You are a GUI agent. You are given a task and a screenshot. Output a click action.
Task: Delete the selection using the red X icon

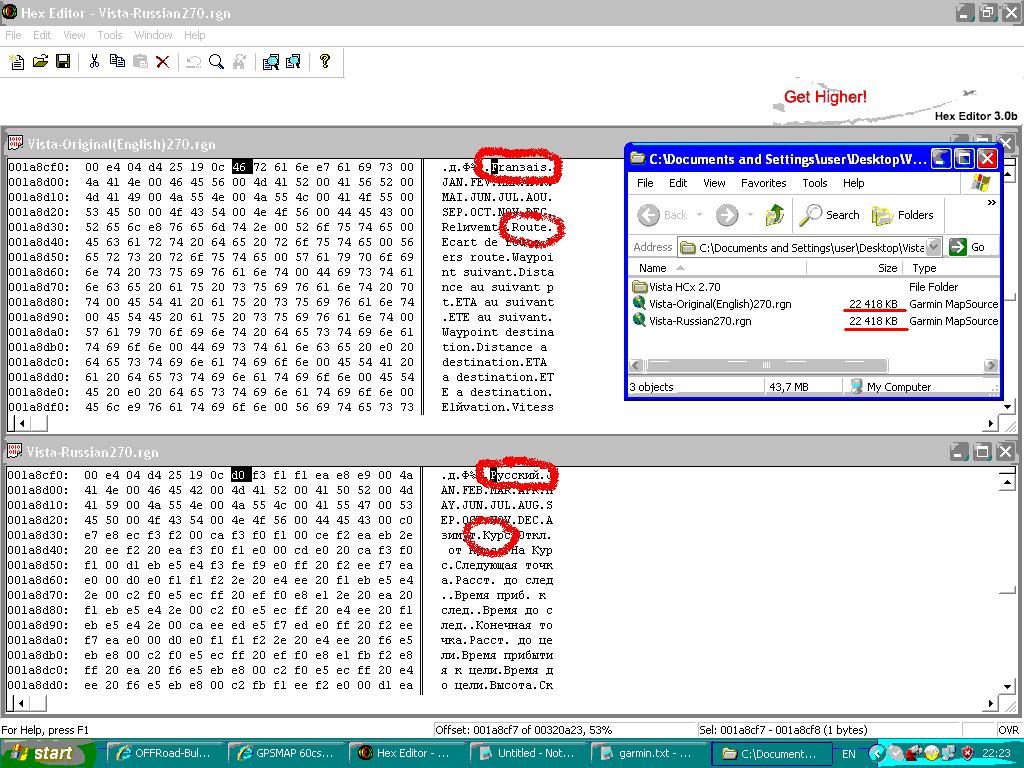point(163,62)
